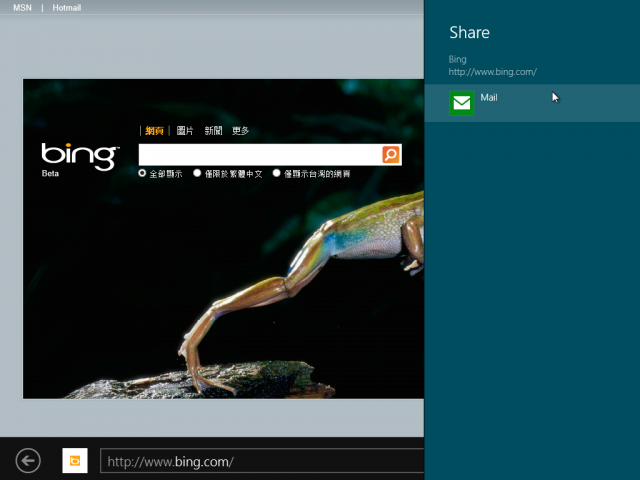Click the back arrow button
This screenshot has height=480, width=640.
(x=28, y=461)
